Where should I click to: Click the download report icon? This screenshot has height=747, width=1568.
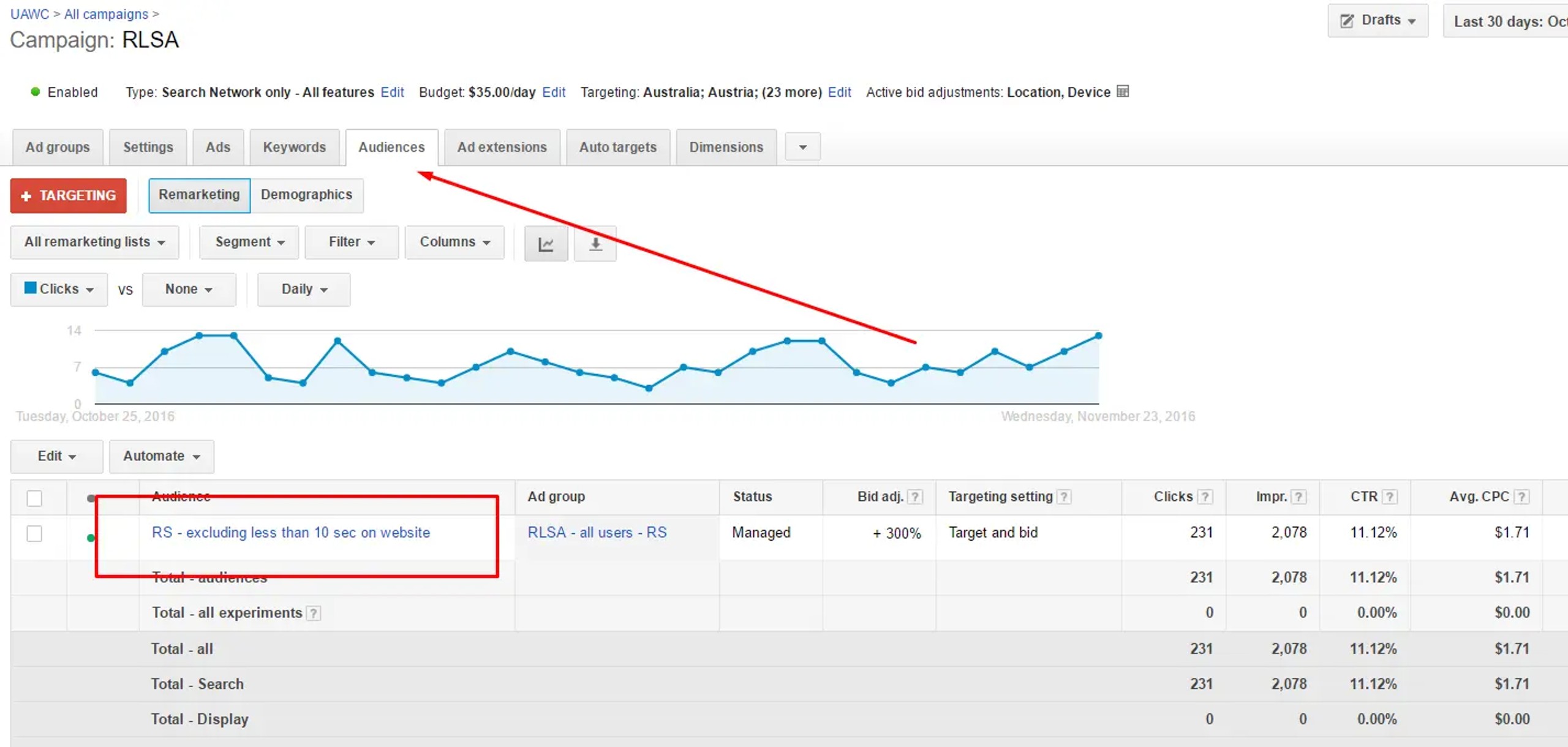point(595,244)
